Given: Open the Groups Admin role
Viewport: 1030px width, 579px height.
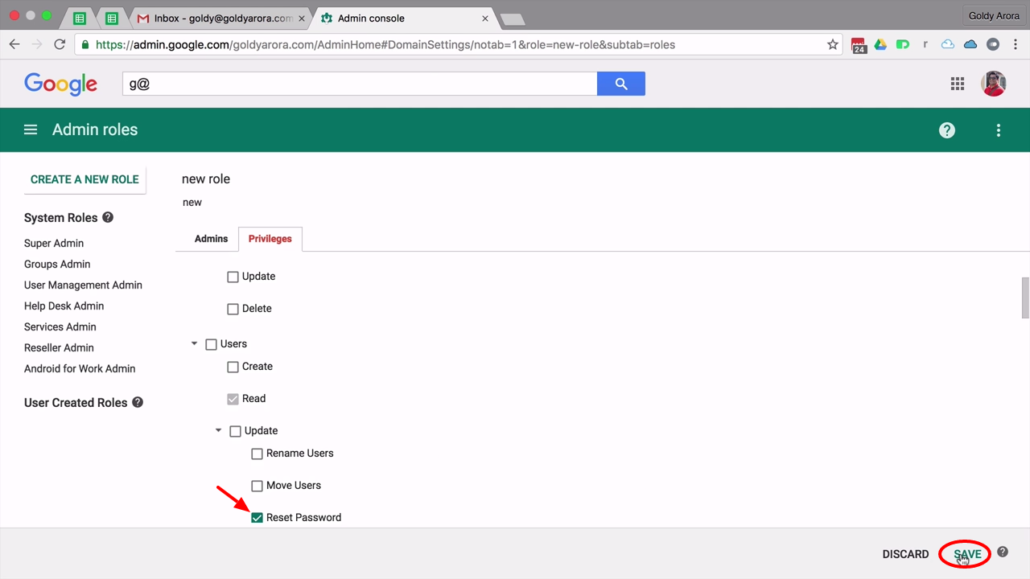Looking at the screenshot, I should [57, 264].
